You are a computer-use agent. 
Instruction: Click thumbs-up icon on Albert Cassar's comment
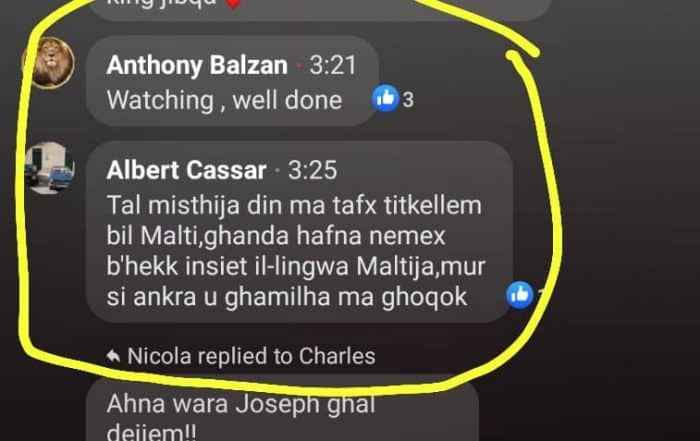tap(520, 295)
